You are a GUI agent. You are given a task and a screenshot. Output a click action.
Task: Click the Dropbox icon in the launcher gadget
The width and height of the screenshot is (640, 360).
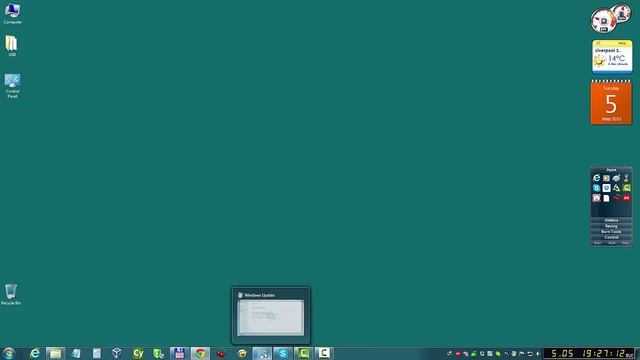pyautogui.click(x=607, y=188)
